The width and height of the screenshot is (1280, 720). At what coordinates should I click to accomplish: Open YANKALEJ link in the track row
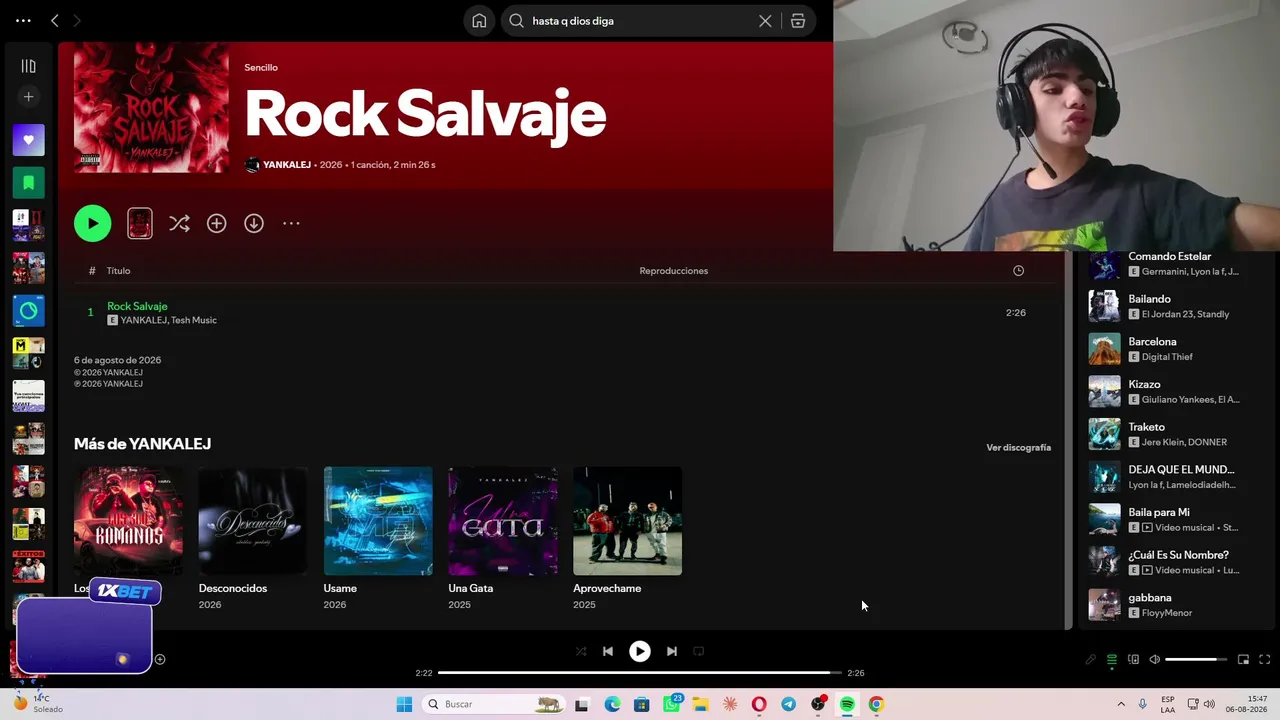pos(143,320)
